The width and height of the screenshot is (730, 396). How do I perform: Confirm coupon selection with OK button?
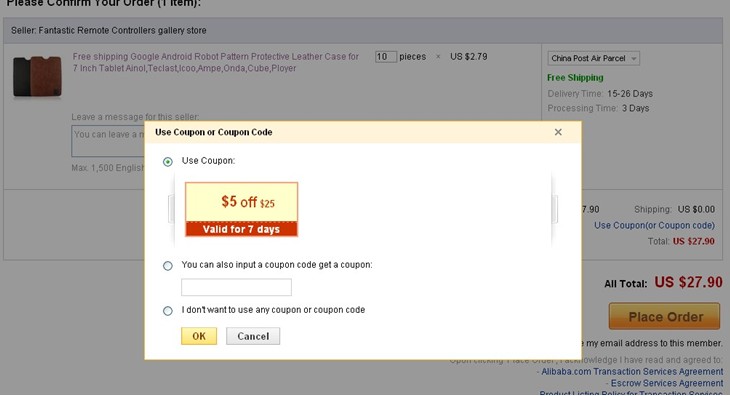[x=199, y=336]
